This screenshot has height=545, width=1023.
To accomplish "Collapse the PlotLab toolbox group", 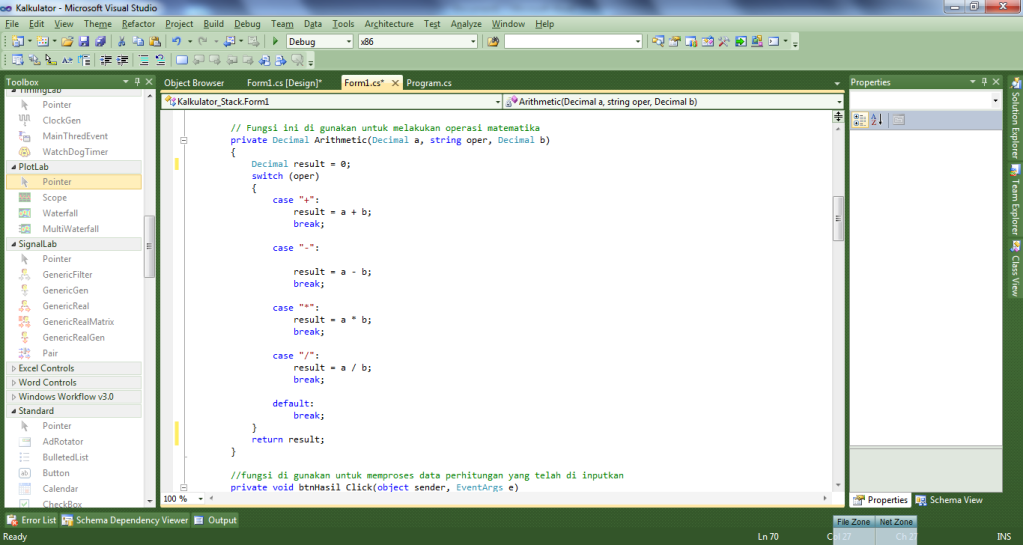I will pos(14,166).
